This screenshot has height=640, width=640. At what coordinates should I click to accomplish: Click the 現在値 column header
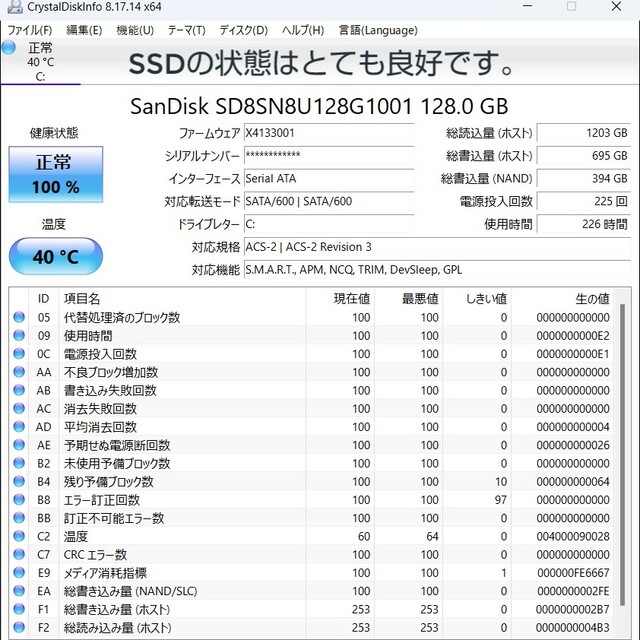[x=340, y=299]
